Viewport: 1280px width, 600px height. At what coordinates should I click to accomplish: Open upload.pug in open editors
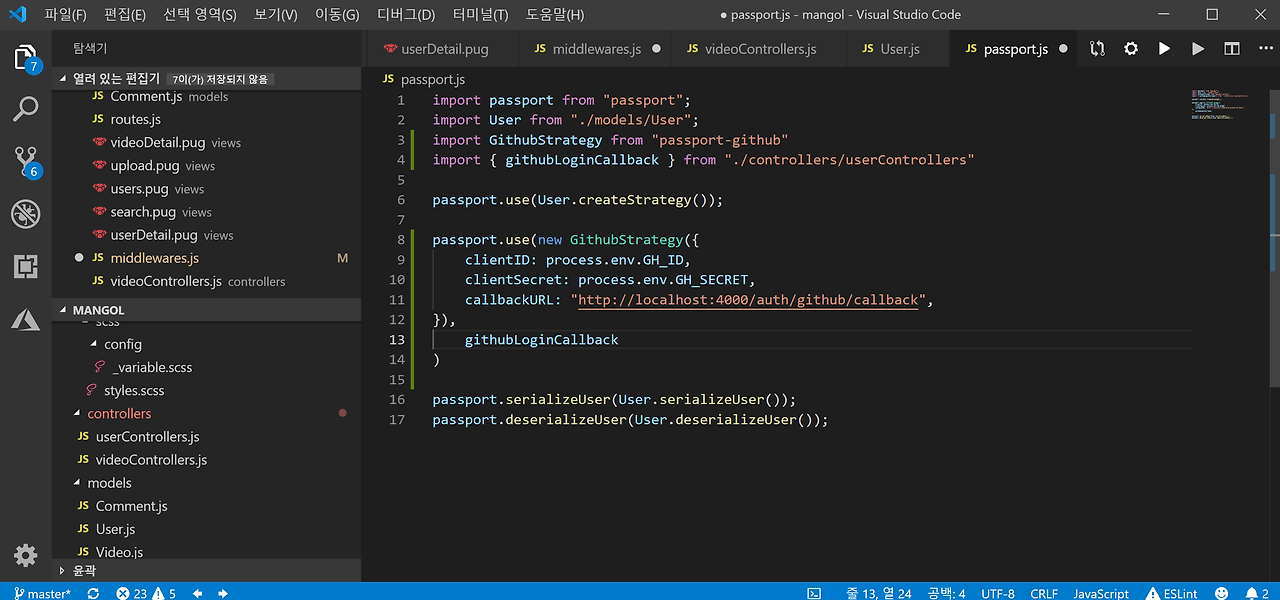click(145, 165)
